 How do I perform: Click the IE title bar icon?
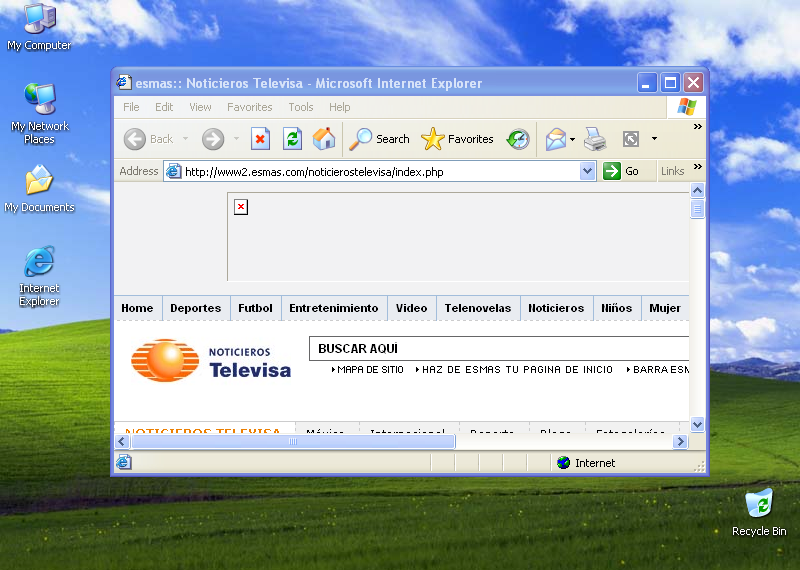123,82
